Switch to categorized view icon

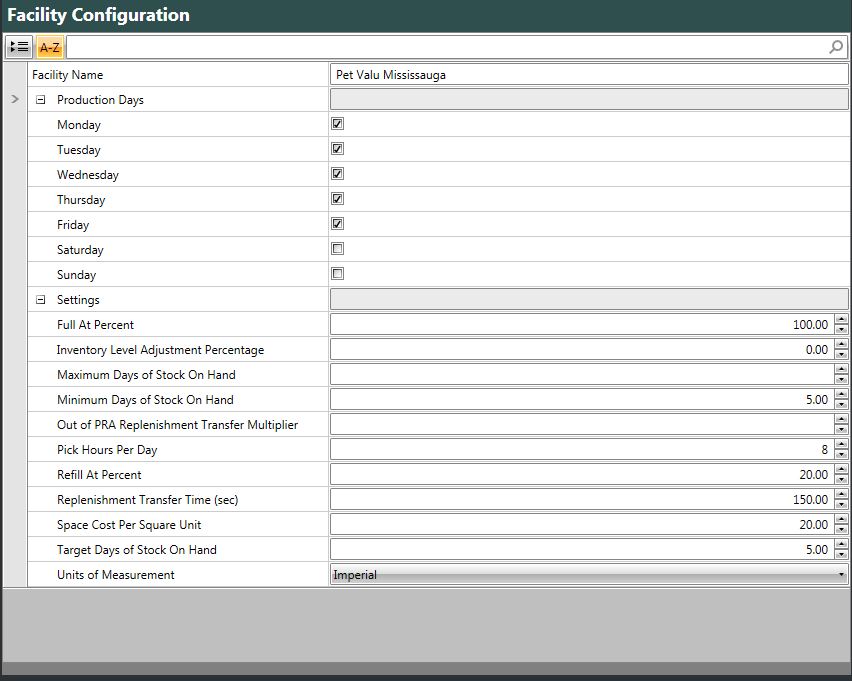point(19,47)
